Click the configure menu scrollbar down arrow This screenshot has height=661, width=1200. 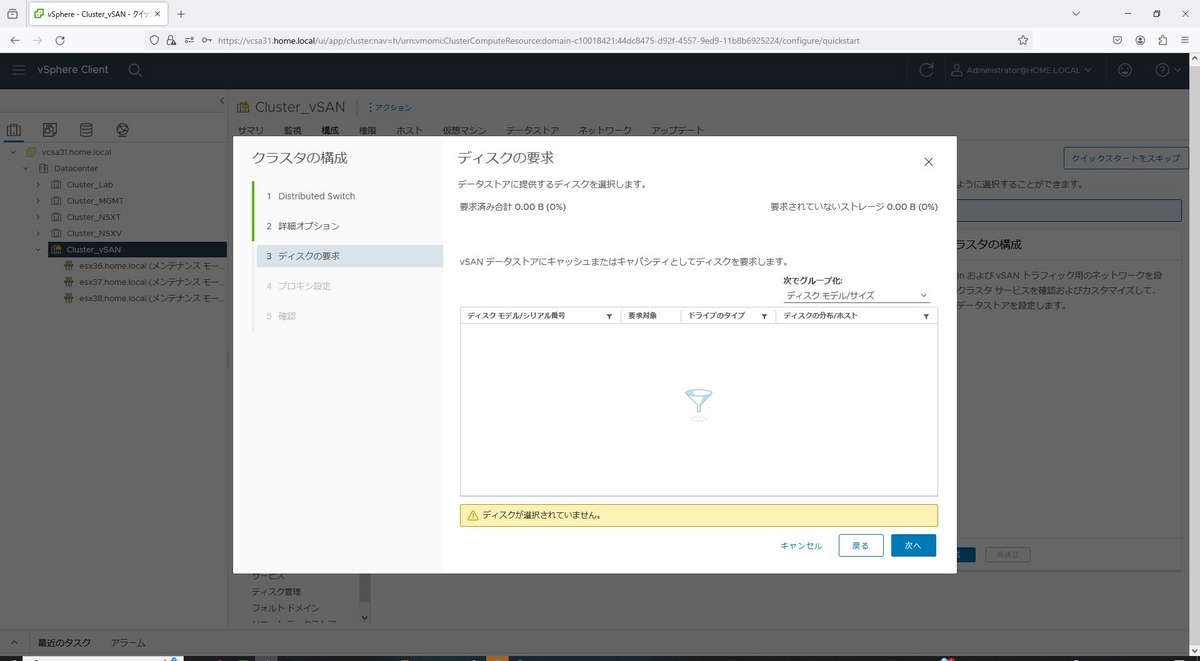[364, 618]
